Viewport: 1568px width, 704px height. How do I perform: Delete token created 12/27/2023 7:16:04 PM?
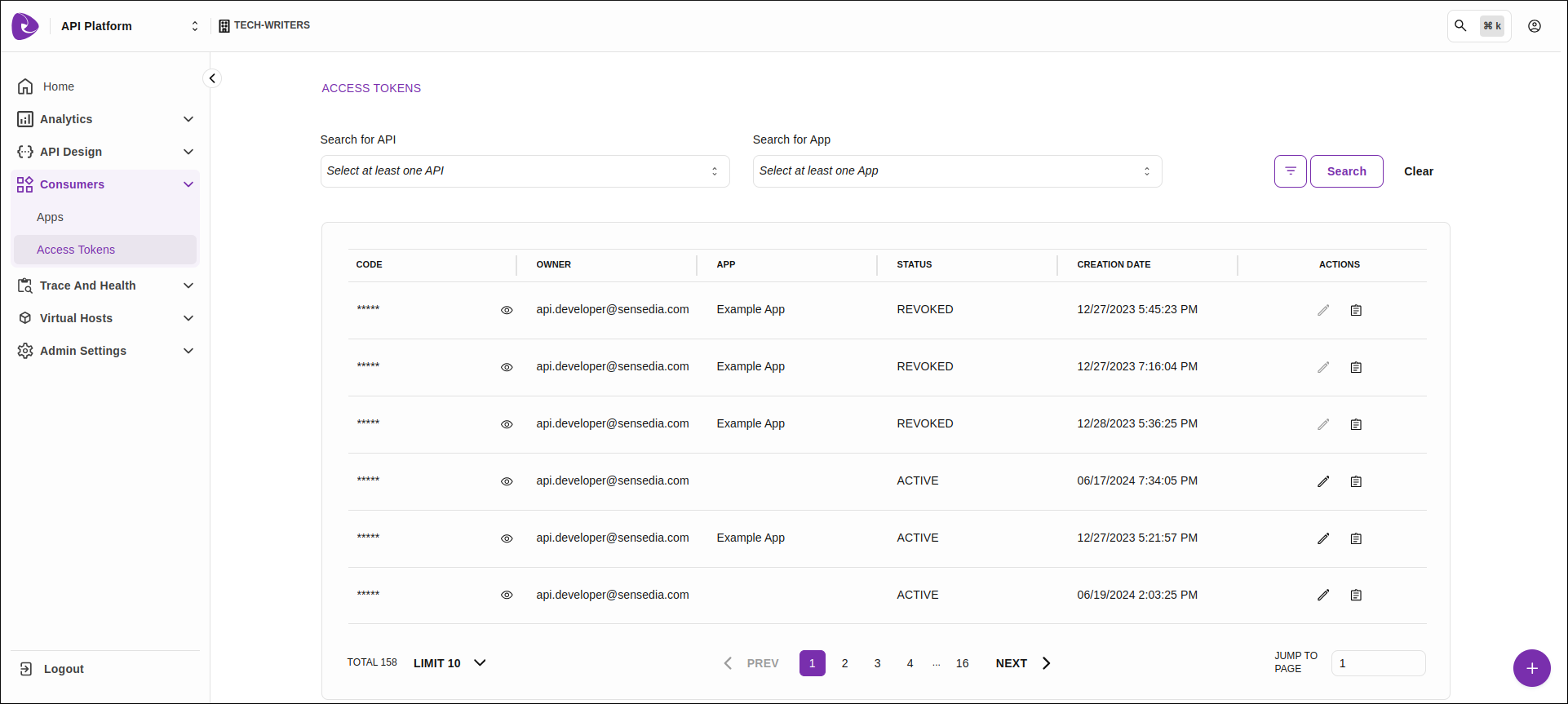point(1356,367)
